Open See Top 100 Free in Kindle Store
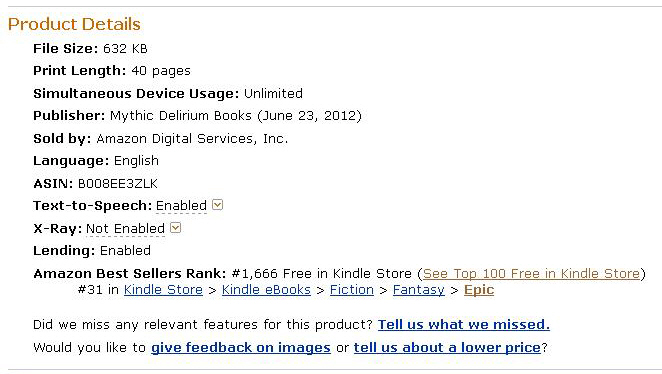This screenshot has width=662, height=374. tap(532, 274)
